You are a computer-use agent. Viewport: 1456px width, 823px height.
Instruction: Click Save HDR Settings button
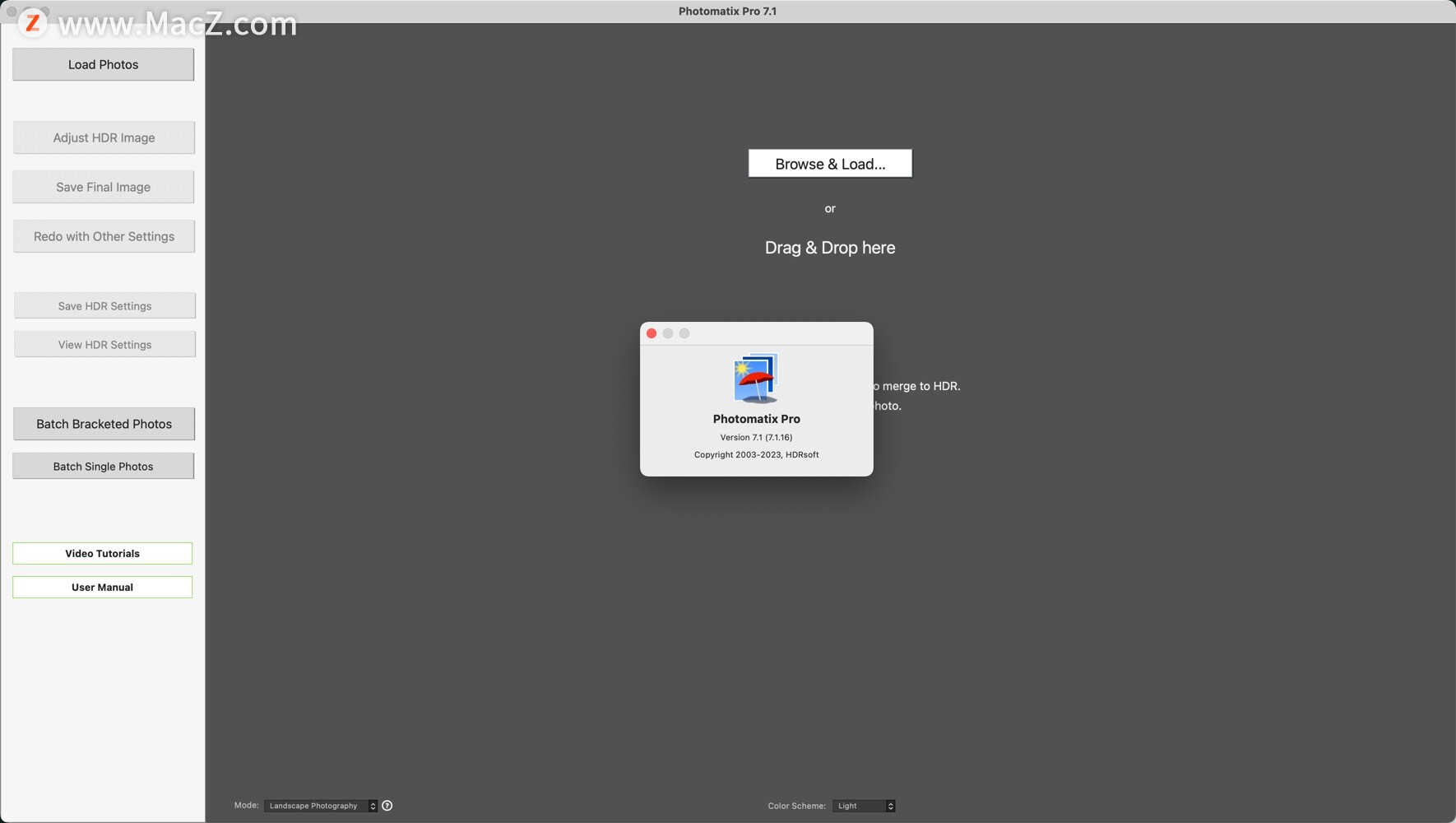coord(104,305)
